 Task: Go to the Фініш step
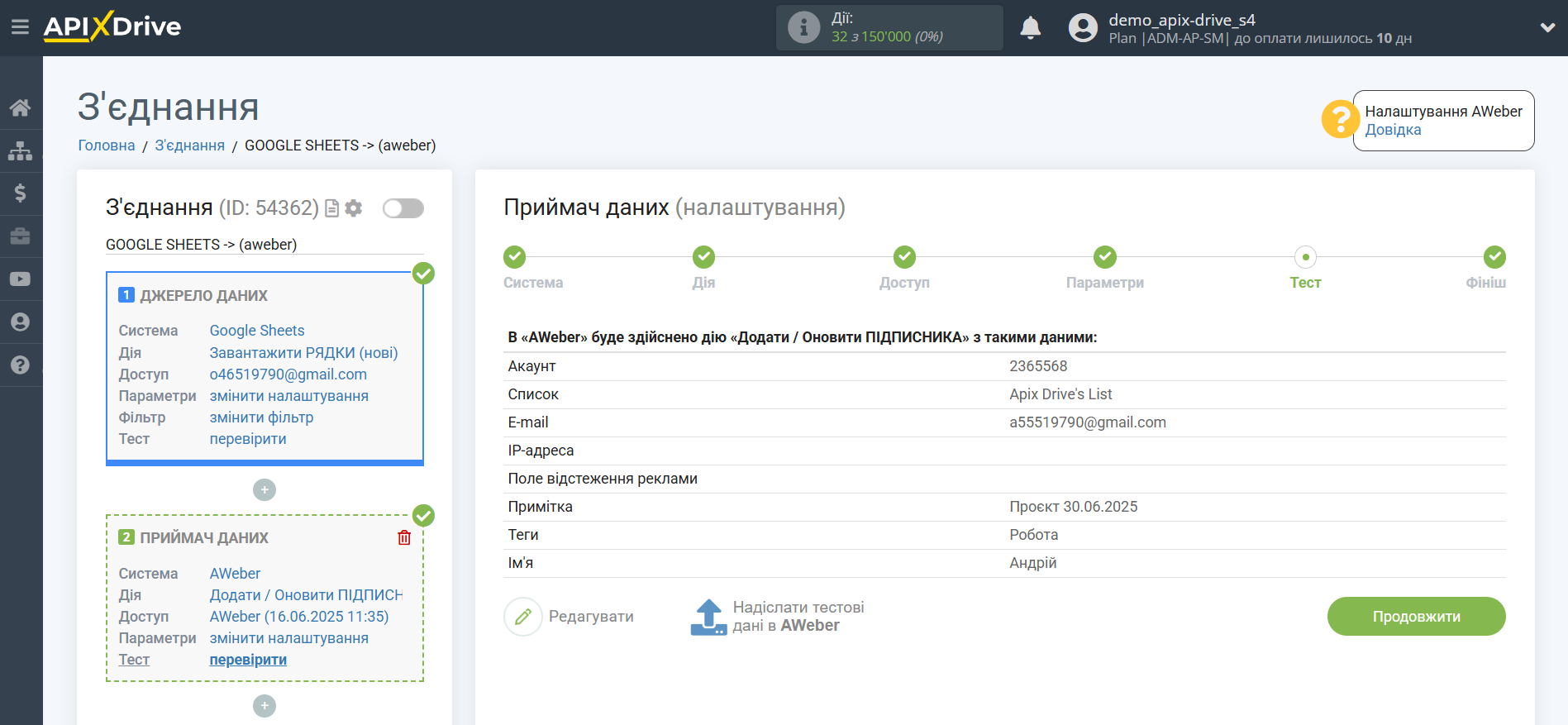tap(1494, 257)
